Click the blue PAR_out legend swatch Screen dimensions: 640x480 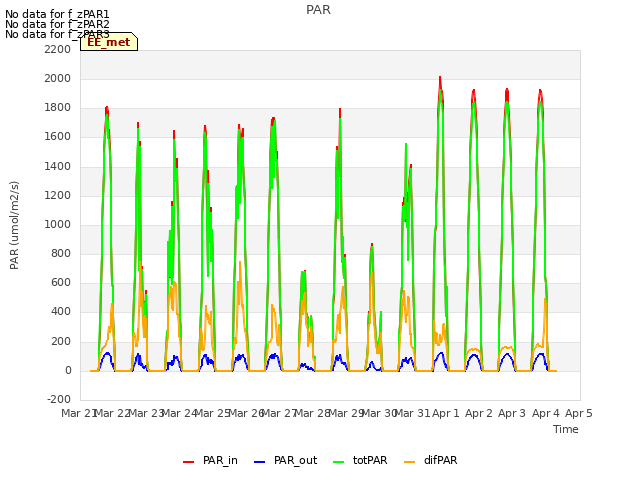[260, 462]
